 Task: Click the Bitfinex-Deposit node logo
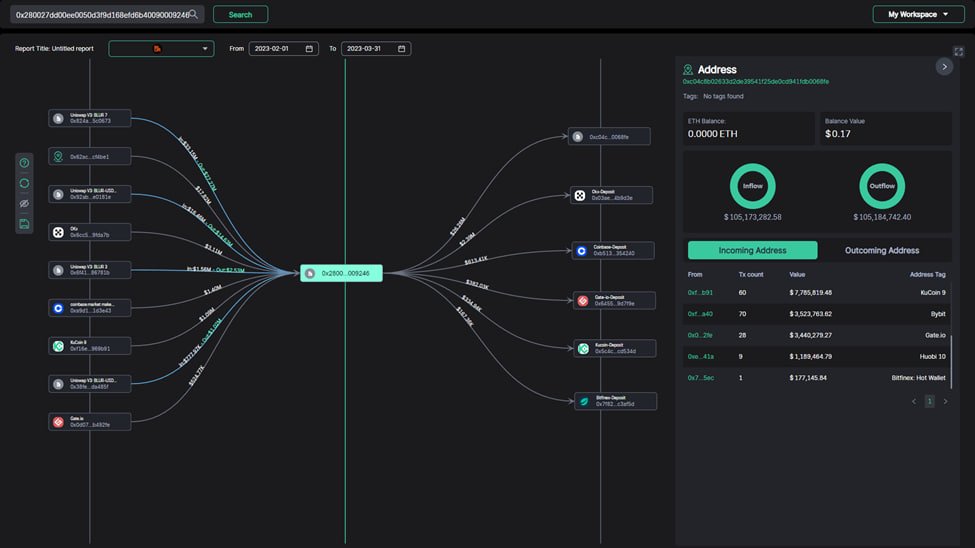point(585,401)
